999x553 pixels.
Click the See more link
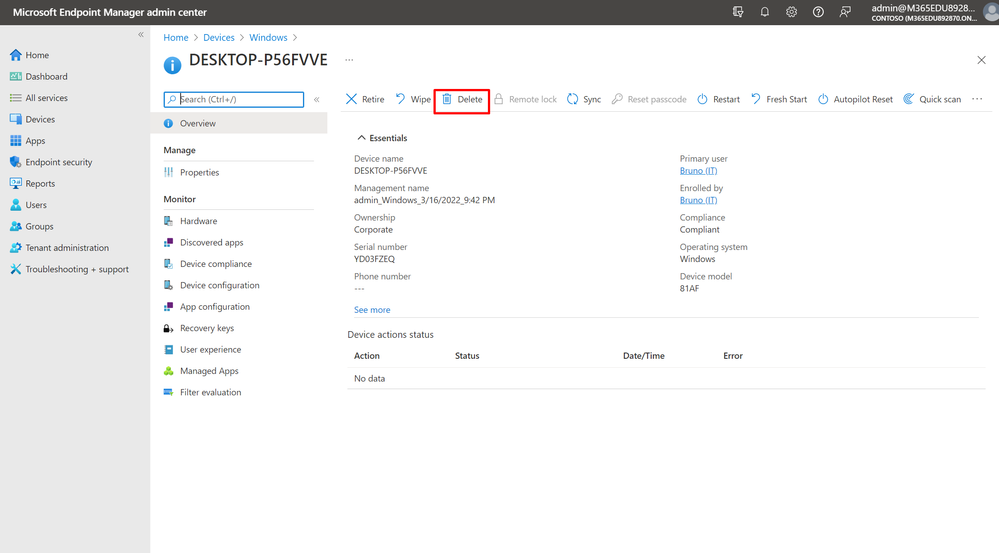[x=372, y=310]
